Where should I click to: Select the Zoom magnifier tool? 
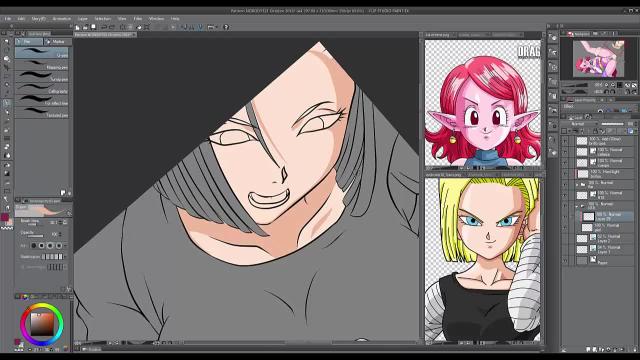7,41
